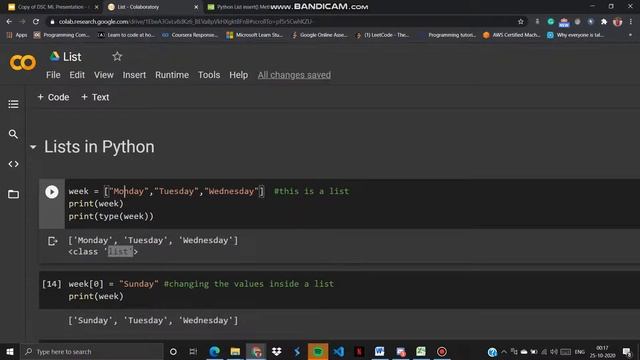Open Microsoft Edge from the taskbar
This screenshot has height=360, width=640.
215,351
